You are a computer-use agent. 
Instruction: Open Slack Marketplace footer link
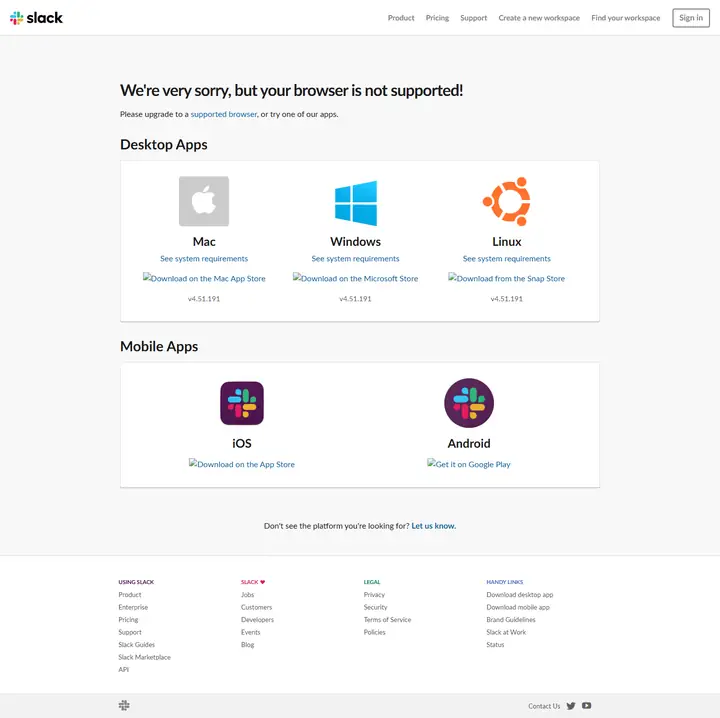(144, 657)
